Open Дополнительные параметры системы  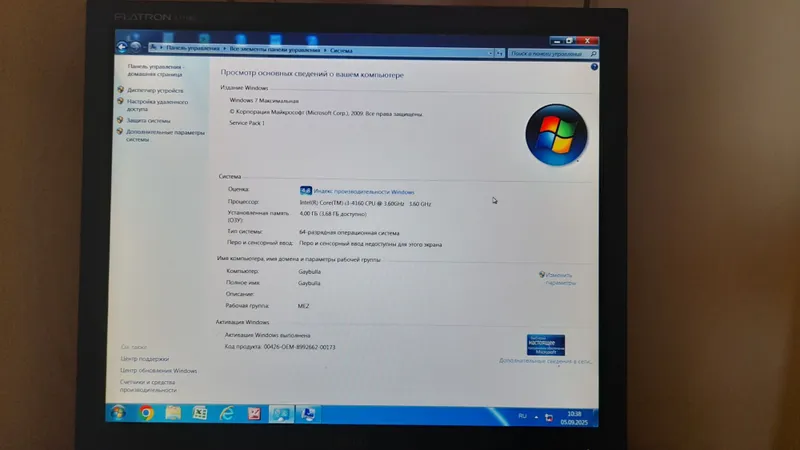[165, 136]
